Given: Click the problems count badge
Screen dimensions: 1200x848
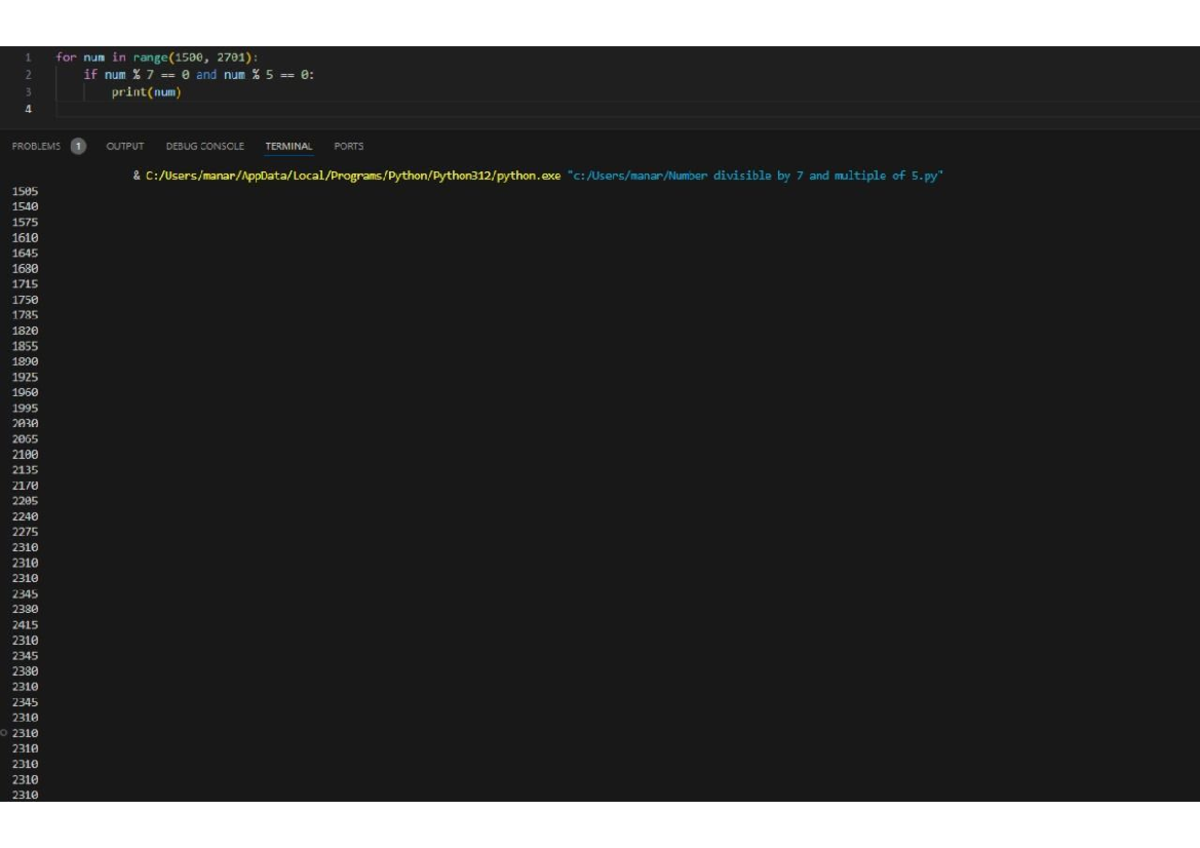Looking at the screenshot, I should pyautogui.click(x=78, y=146).
